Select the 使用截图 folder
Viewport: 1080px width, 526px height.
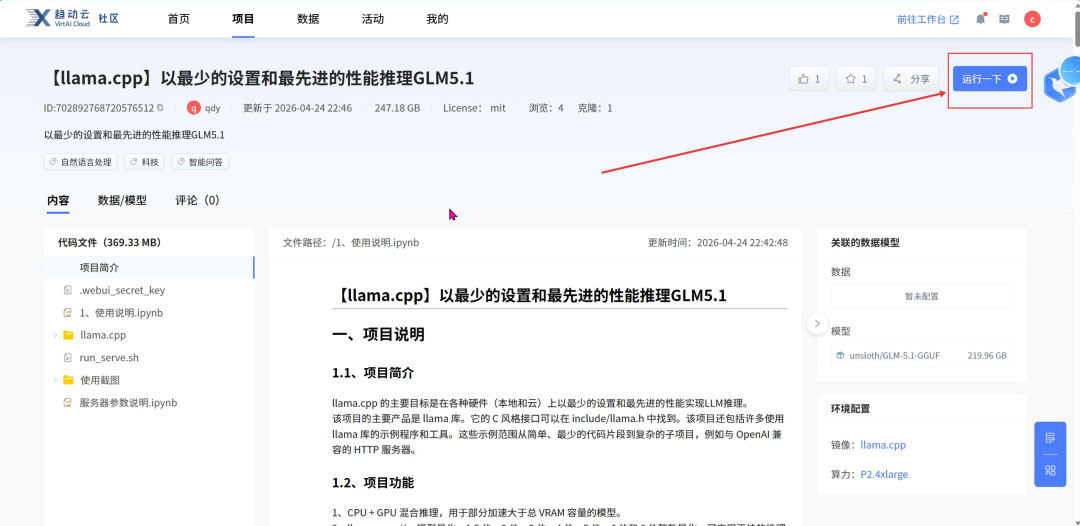point(100,380)
